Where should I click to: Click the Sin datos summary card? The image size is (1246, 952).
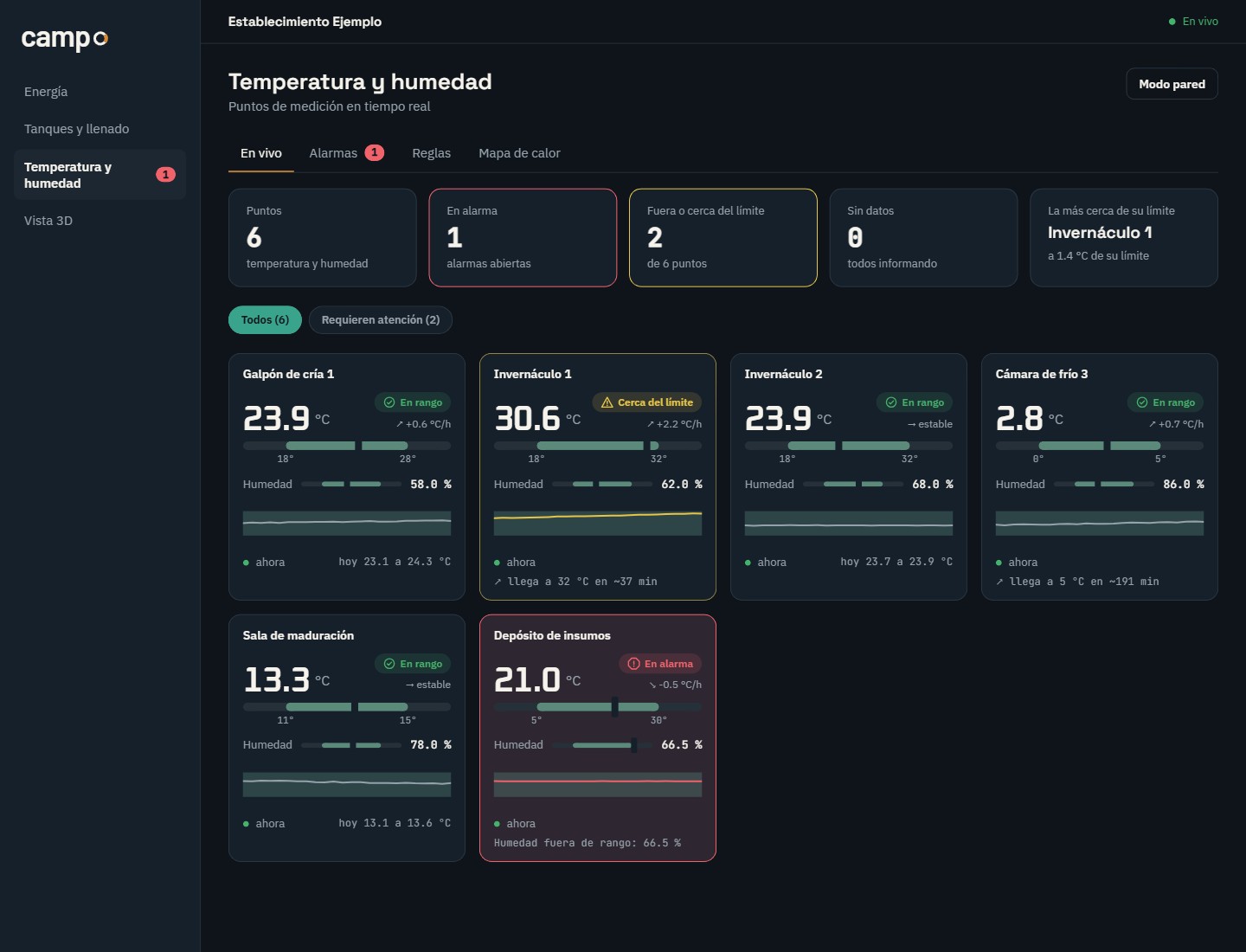coord(923,237)
